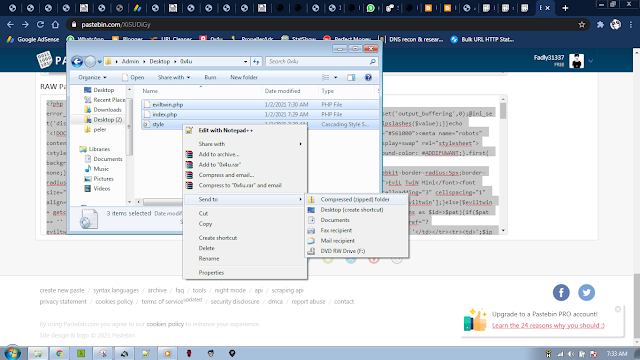
Task: Open the create new paste footer link
Action: (62, 291)
